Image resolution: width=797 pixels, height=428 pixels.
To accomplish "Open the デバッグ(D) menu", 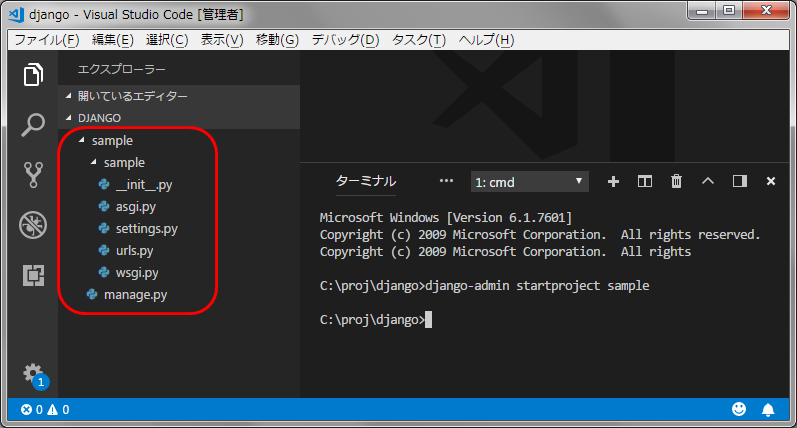I will click(x=345, y=40).
